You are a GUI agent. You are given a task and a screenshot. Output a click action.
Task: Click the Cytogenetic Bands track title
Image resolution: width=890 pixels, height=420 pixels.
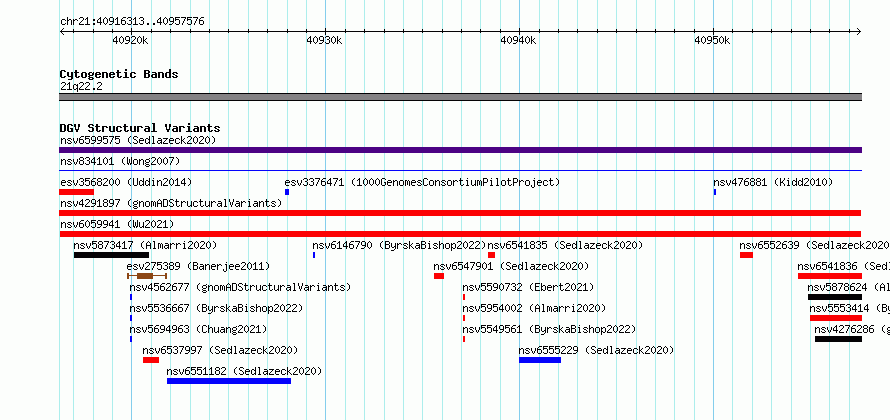click(x=119, y=74)
